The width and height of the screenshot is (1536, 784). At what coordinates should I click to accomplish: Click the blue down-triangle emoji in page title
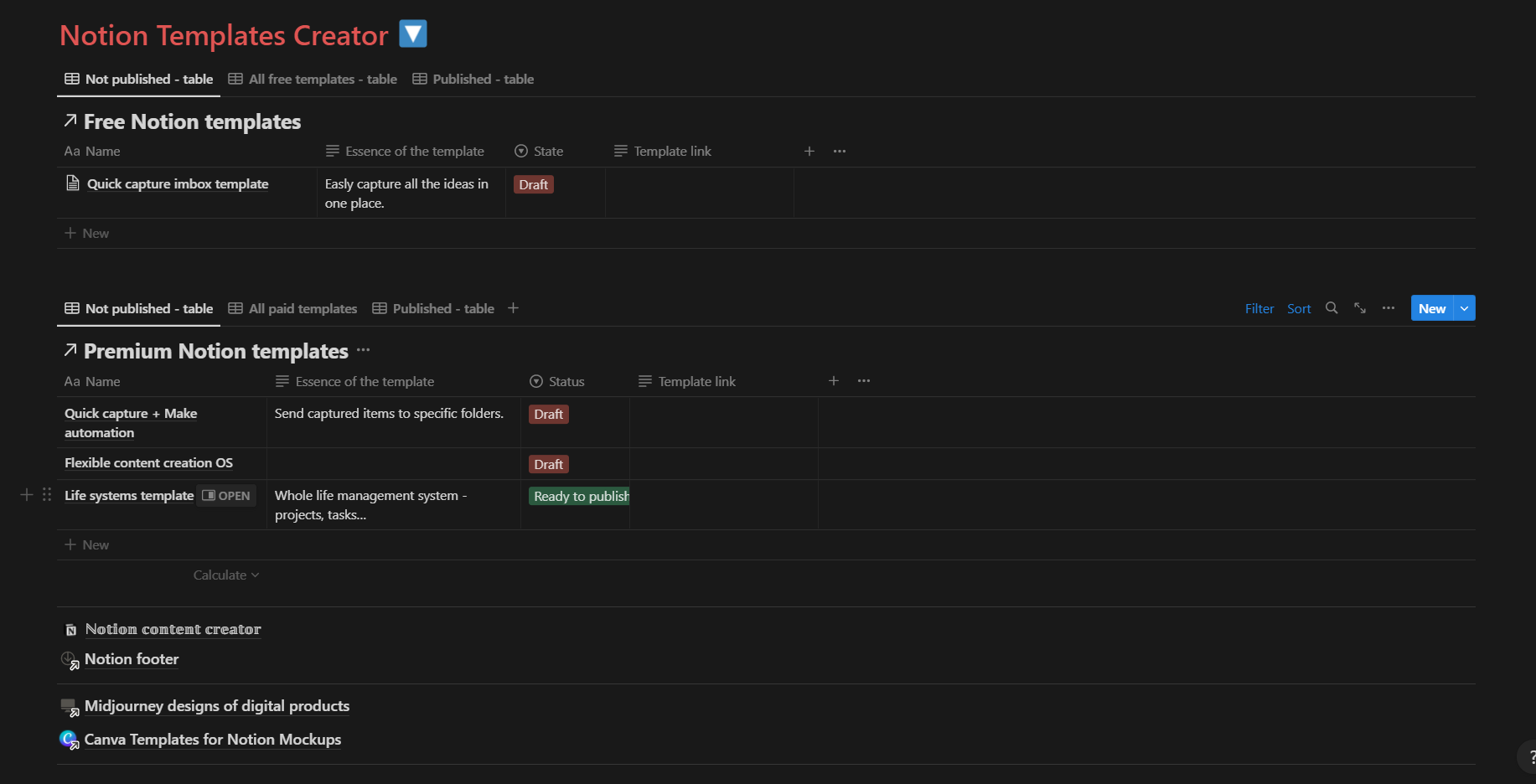pos(412,34)
